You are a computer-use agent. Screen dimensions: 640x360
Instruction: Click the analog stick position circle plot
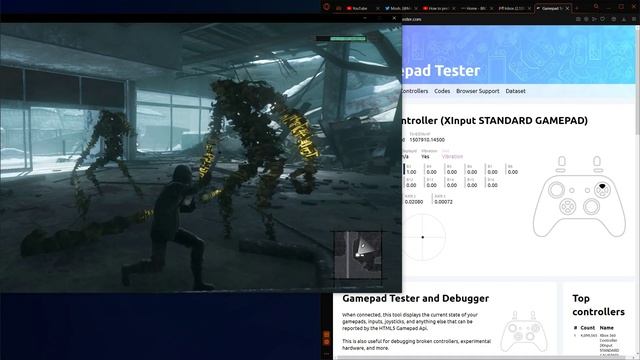pyautogui.click(x=423, y=237)
